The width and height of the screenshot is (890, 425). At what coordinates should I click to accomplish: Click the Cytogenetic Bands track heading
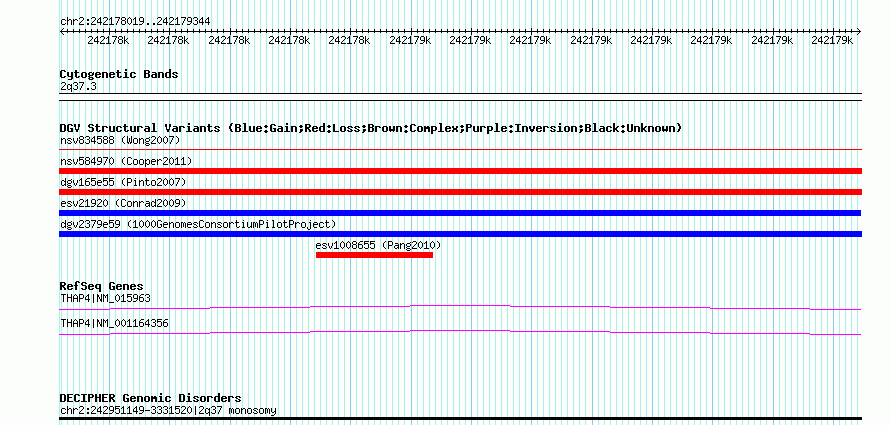pos(119,74)
